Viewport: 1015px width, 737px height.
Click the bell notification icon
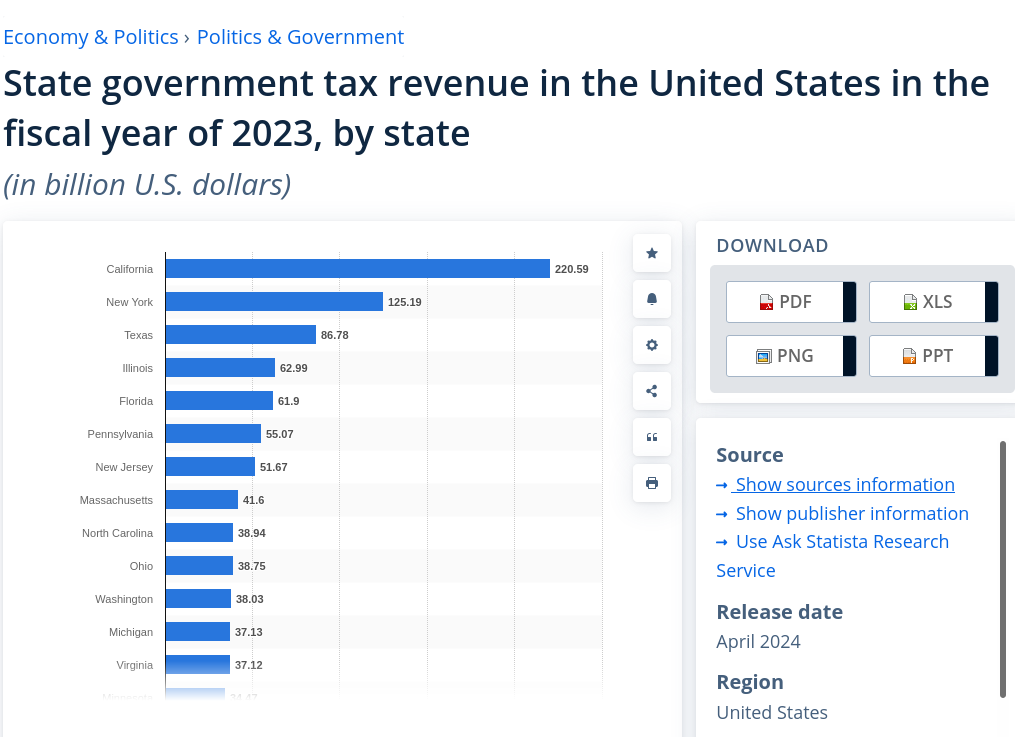[x=652, y=299]
